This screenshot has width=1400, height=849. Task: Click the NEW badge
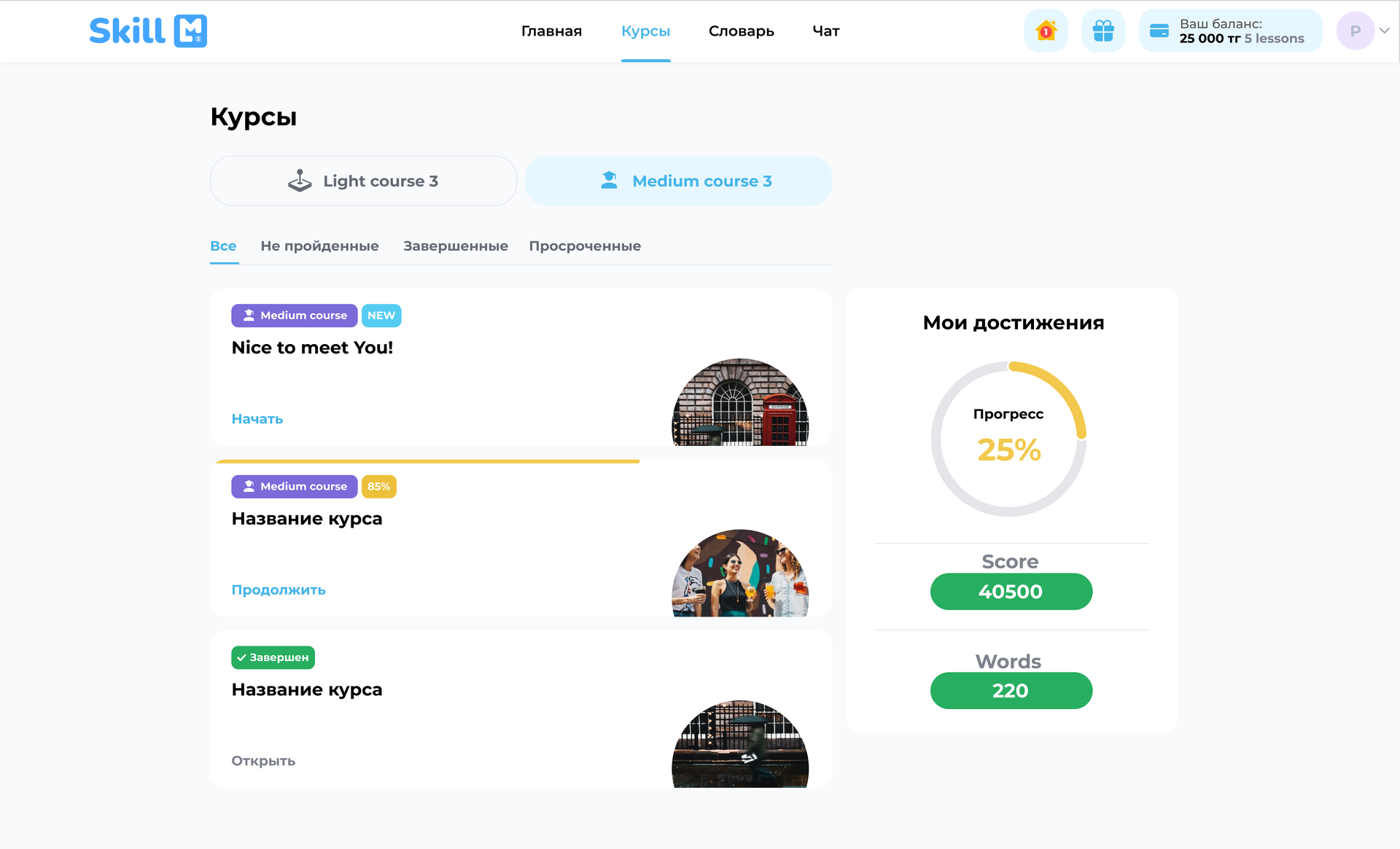pos(381,316)
